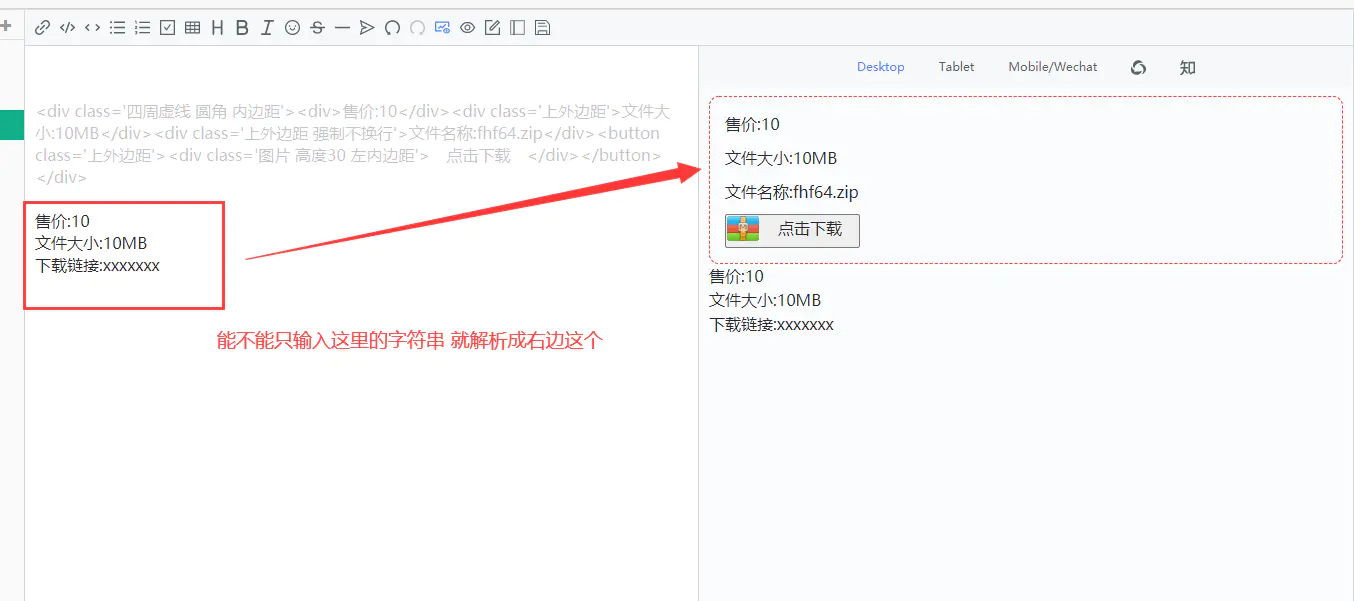Image resolution: width=1354 pixels, height=601 pixels.
Task: Redo the last edit
Action: pyautogui.click(x=417, y=28)
